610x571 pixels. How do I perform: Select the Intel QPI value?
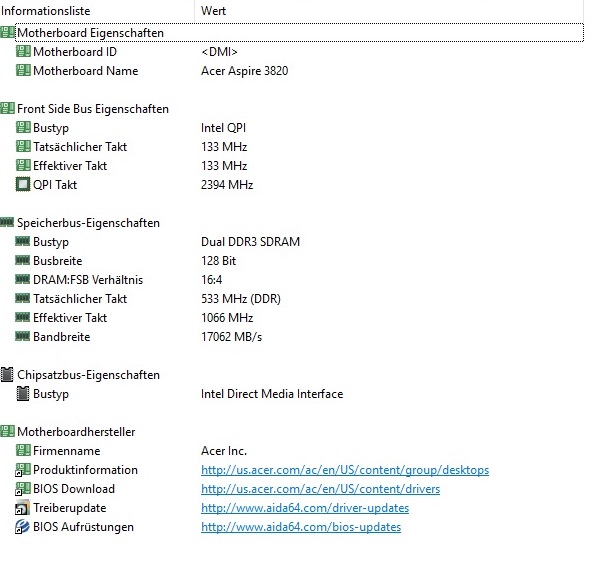[223, 128]
